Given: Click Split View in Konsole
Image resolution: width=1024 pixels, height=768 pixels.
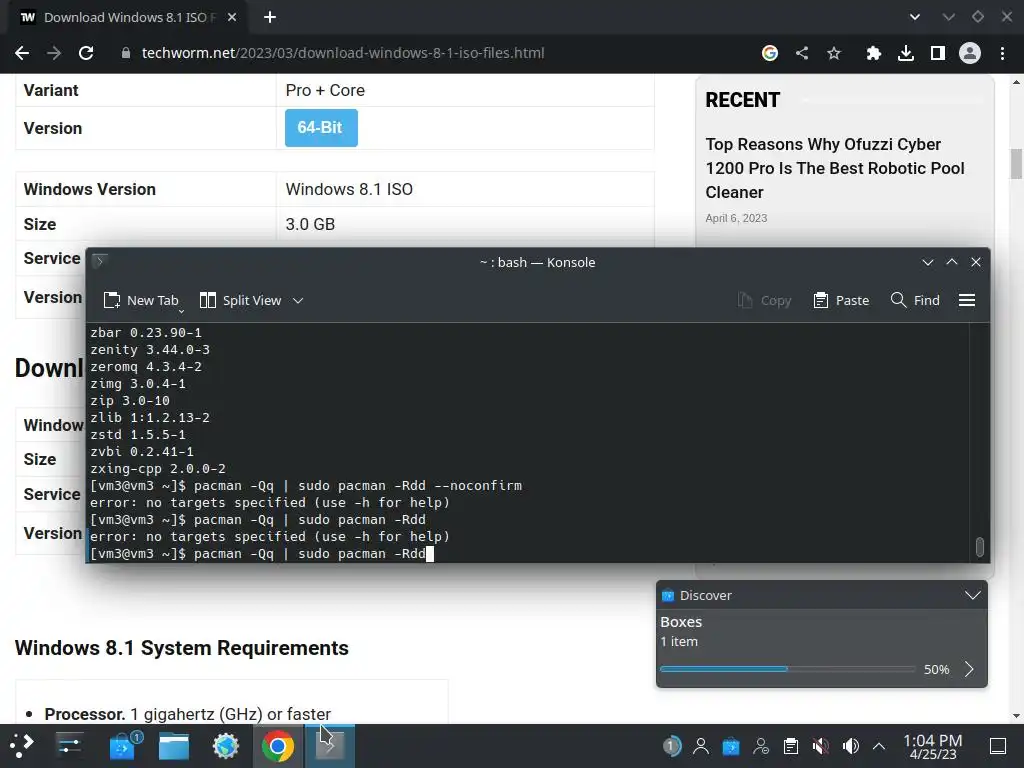Looking at the screenshot, I should pyautogui.click(x=240, y=300).
